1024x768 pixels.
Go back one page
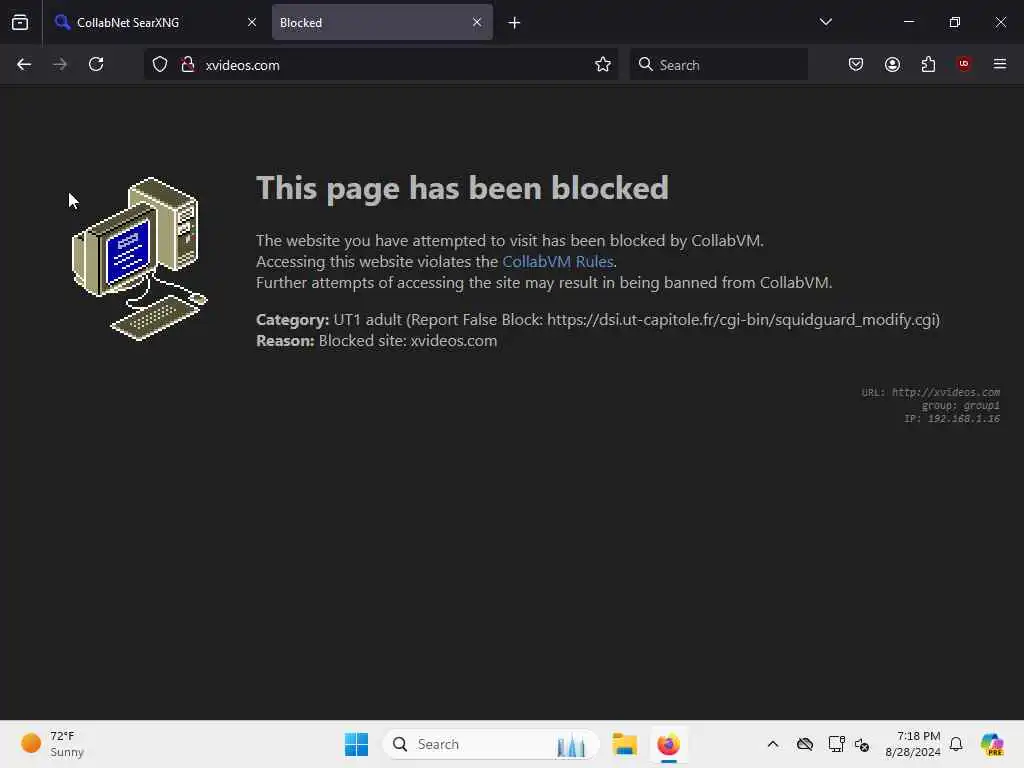pyautogui.click(x=24, y=64)
